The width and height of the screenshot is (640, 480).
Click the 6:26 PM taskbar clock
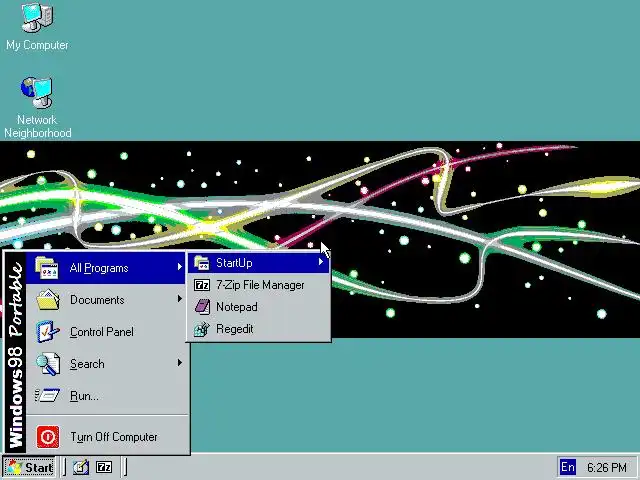click(x=607, y=467)
